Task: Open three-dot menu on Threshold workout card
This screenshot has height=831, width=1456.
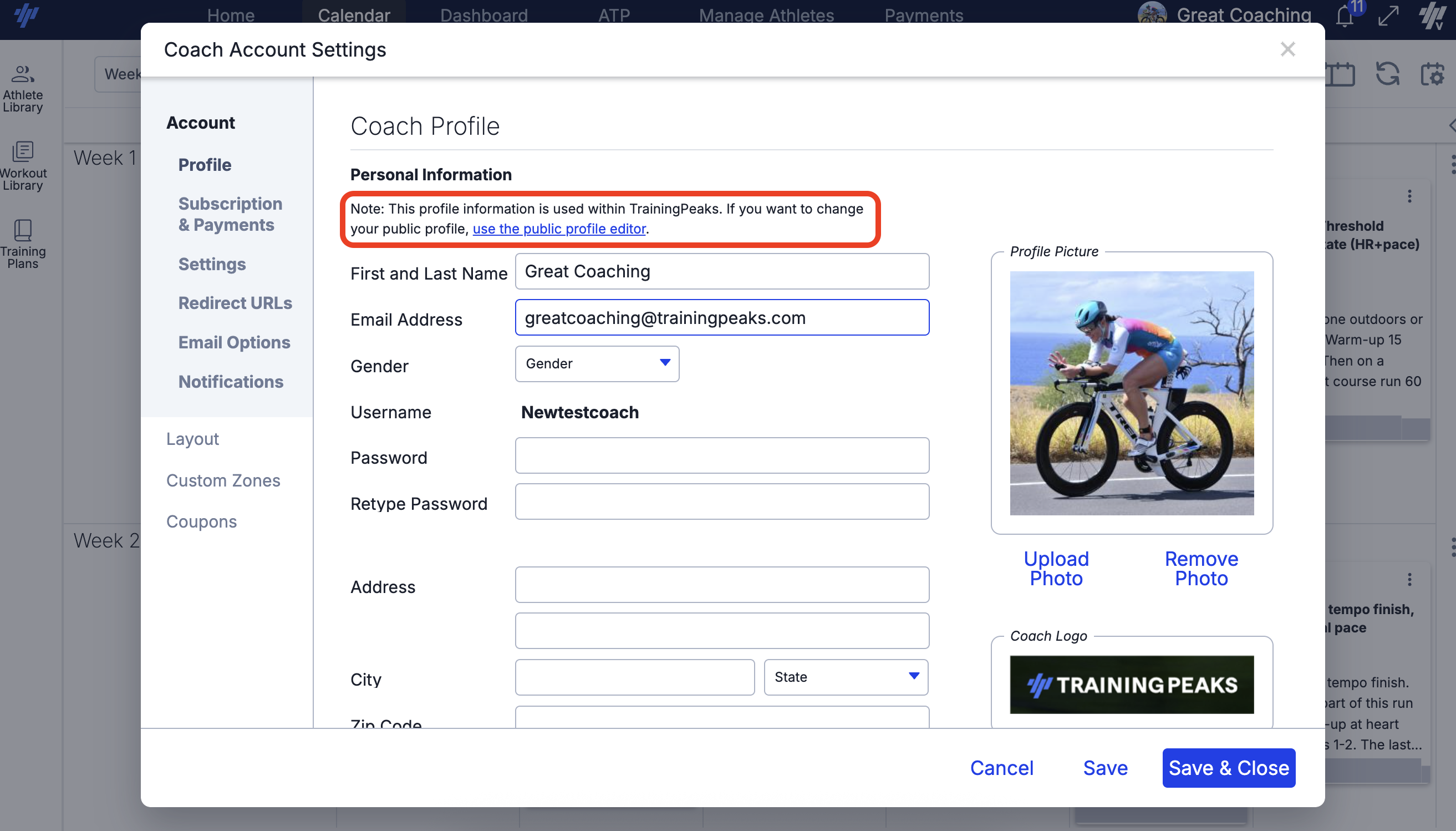Action: tap(1409, 196)
